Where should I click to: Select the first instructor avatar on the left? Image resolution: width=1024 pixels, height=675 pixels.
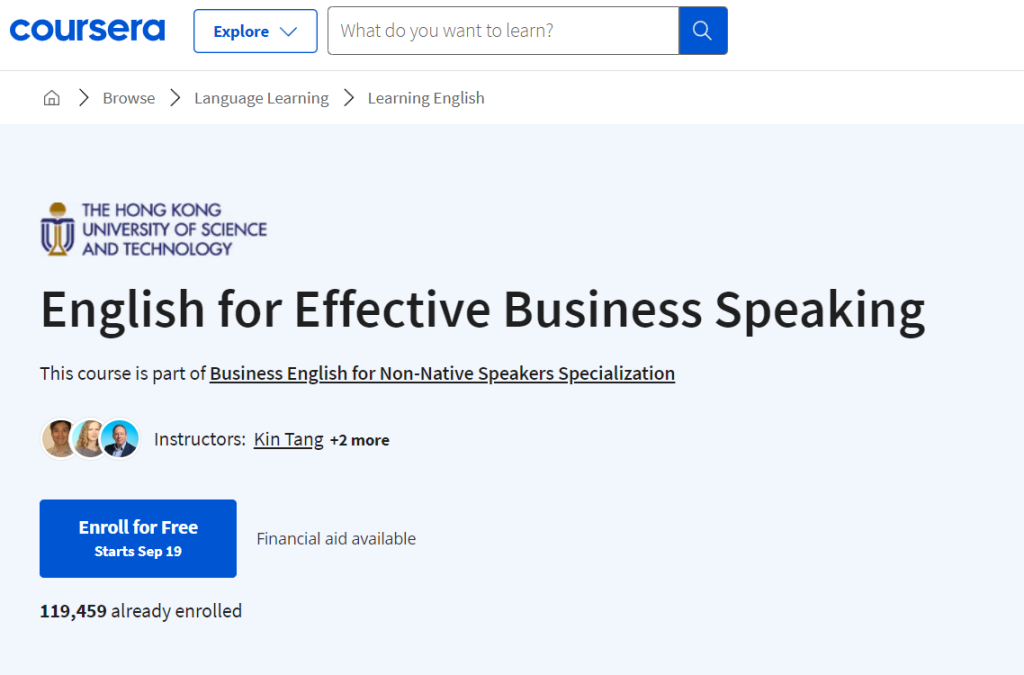pos(59,439)
